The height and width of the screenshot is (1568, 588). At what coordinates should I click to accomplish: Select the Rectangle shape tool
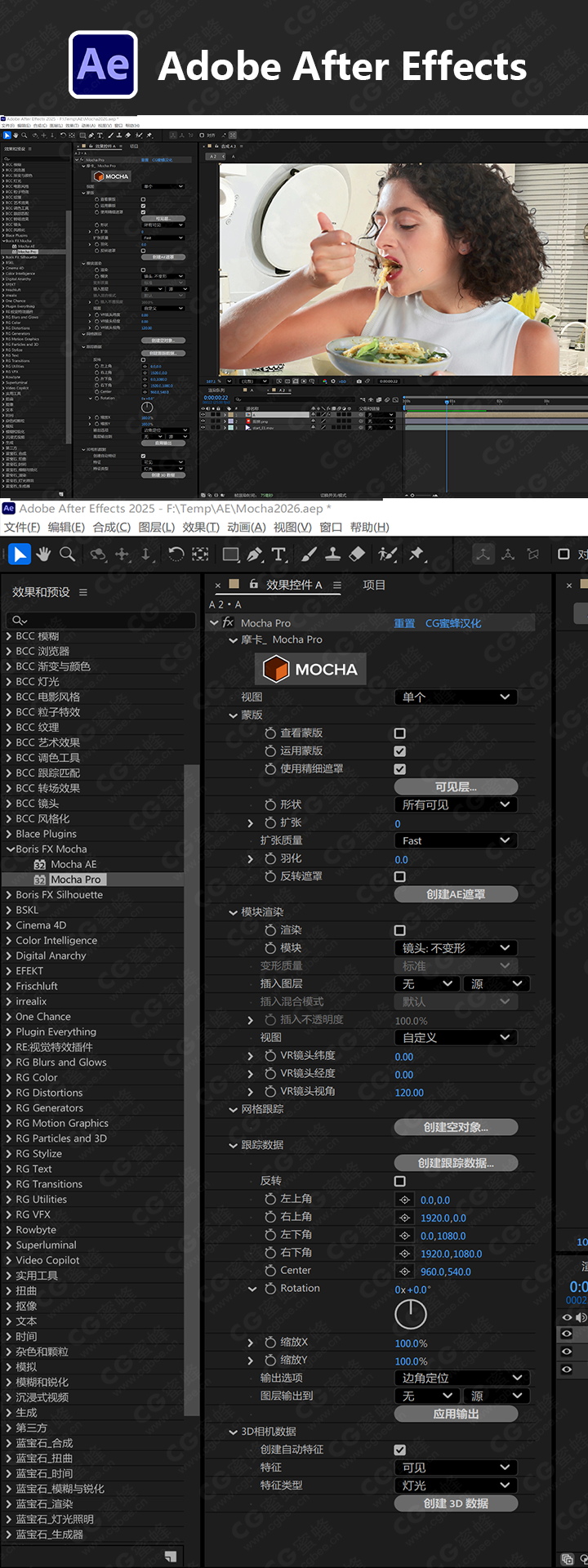231,555
